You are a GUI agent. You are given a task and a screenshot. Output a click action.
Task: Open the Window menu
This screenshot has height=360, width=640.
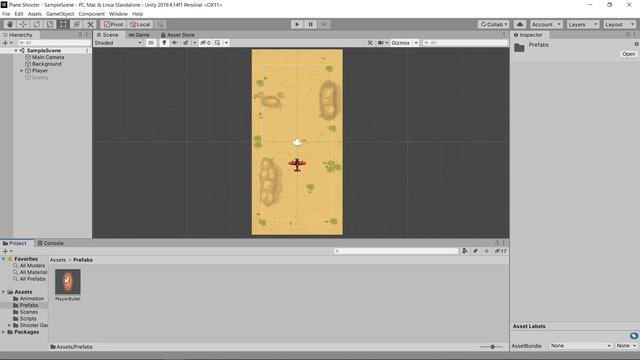coord(118,14)
